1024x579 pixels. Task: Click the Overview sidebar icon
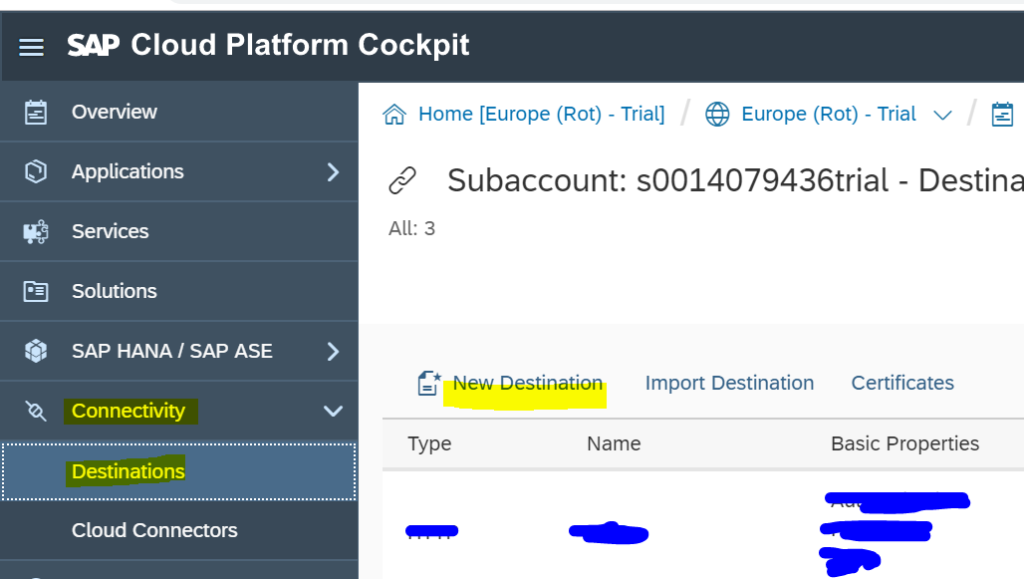click(x=36, y=112)
